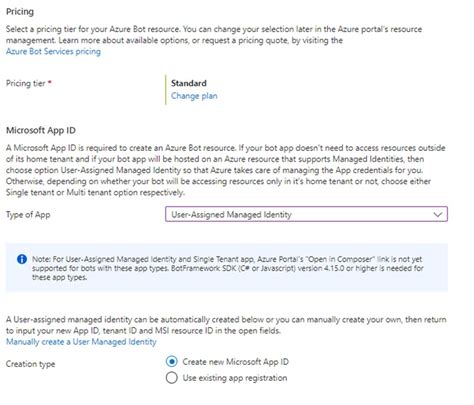Click the blue info icon in the note
The image size is (474, 405).
pos(22,259)
